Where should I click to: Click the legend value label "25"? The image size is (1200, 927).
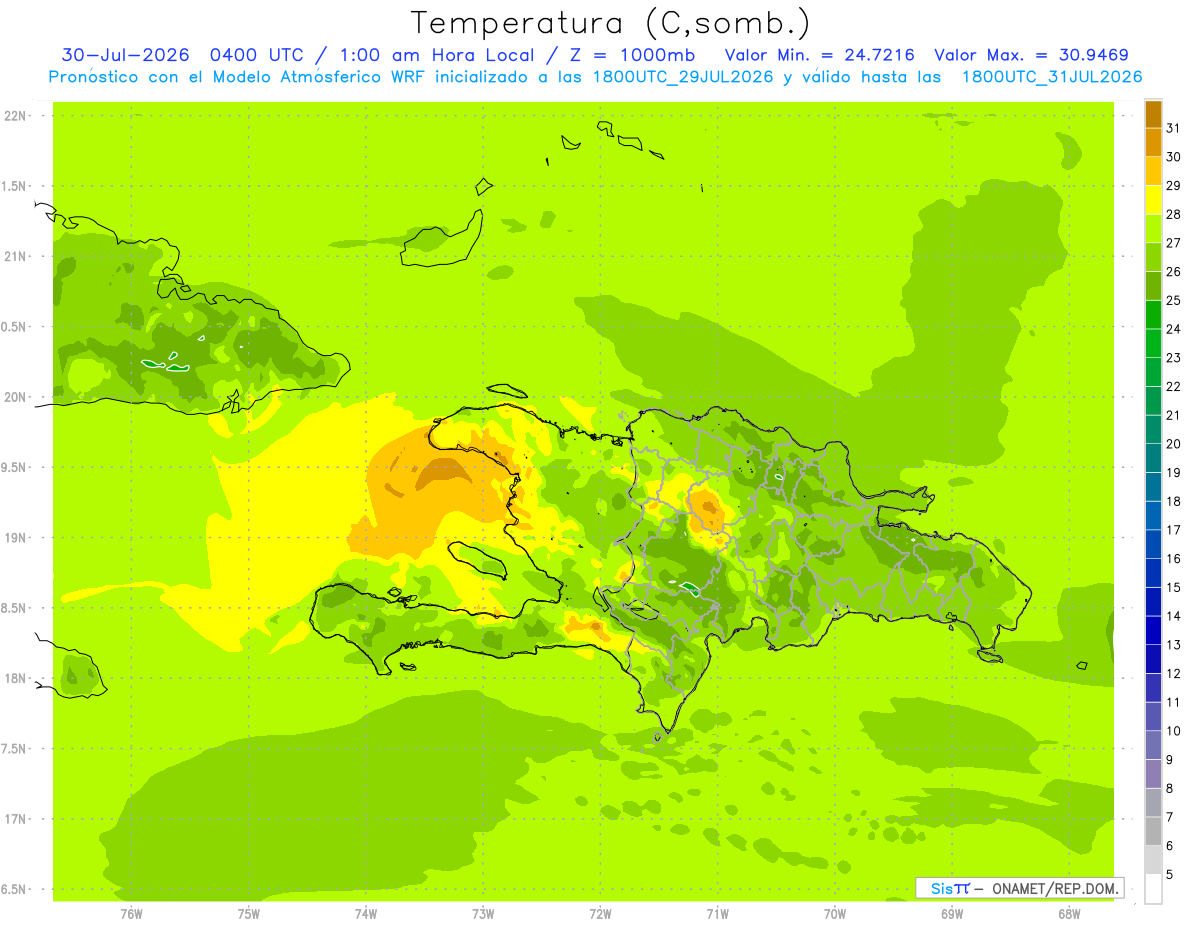(x=1174, y=300)
